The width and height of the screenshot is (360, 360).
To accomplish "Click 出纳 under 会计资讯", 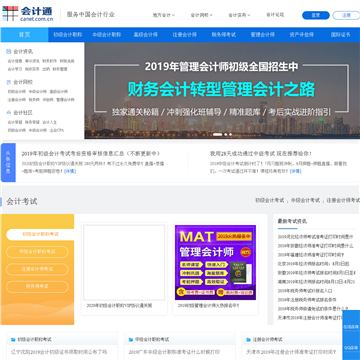I will click(46, 69).
